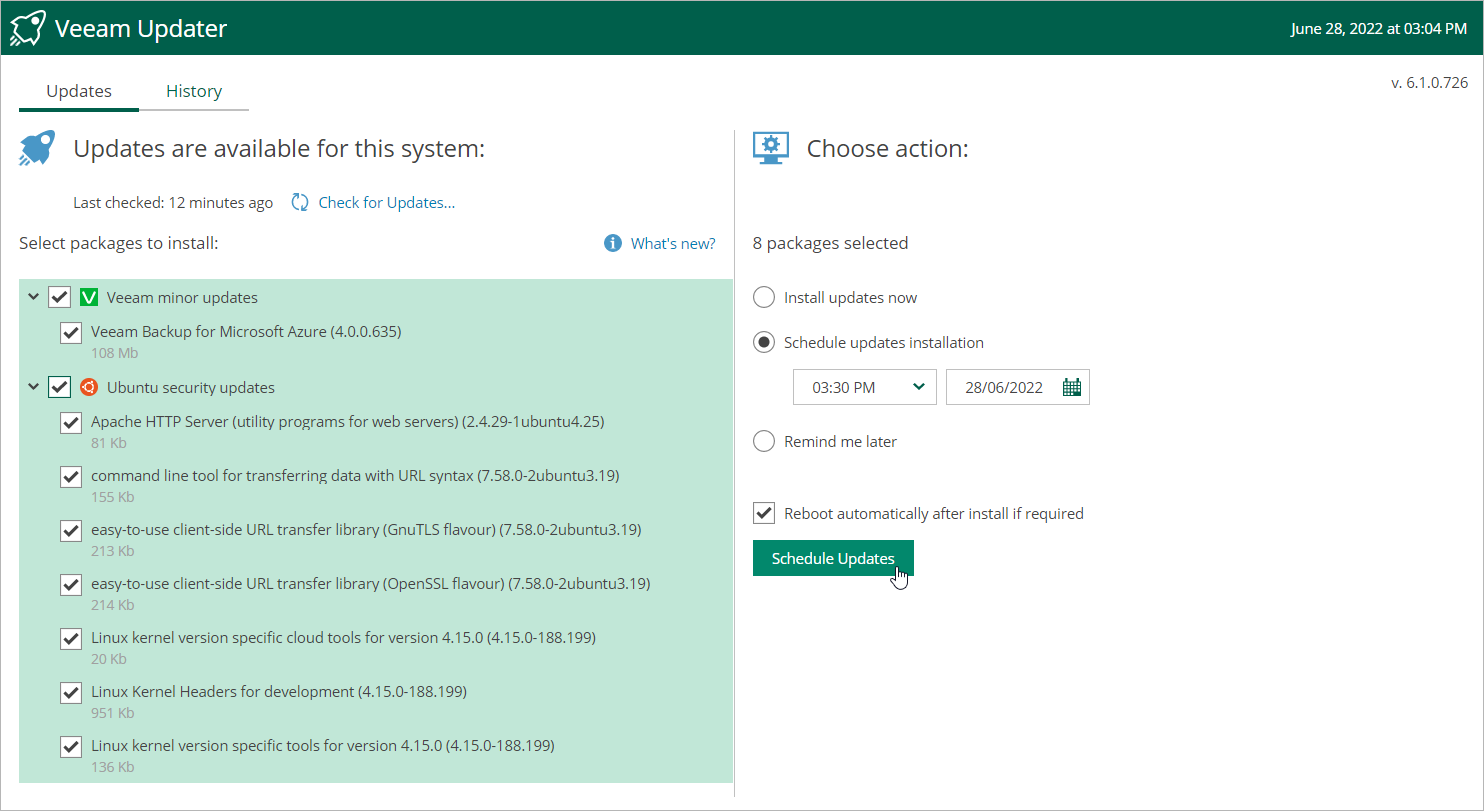
Task: Uncheck the Apache HTTP Server package
Action: point(71,422)
